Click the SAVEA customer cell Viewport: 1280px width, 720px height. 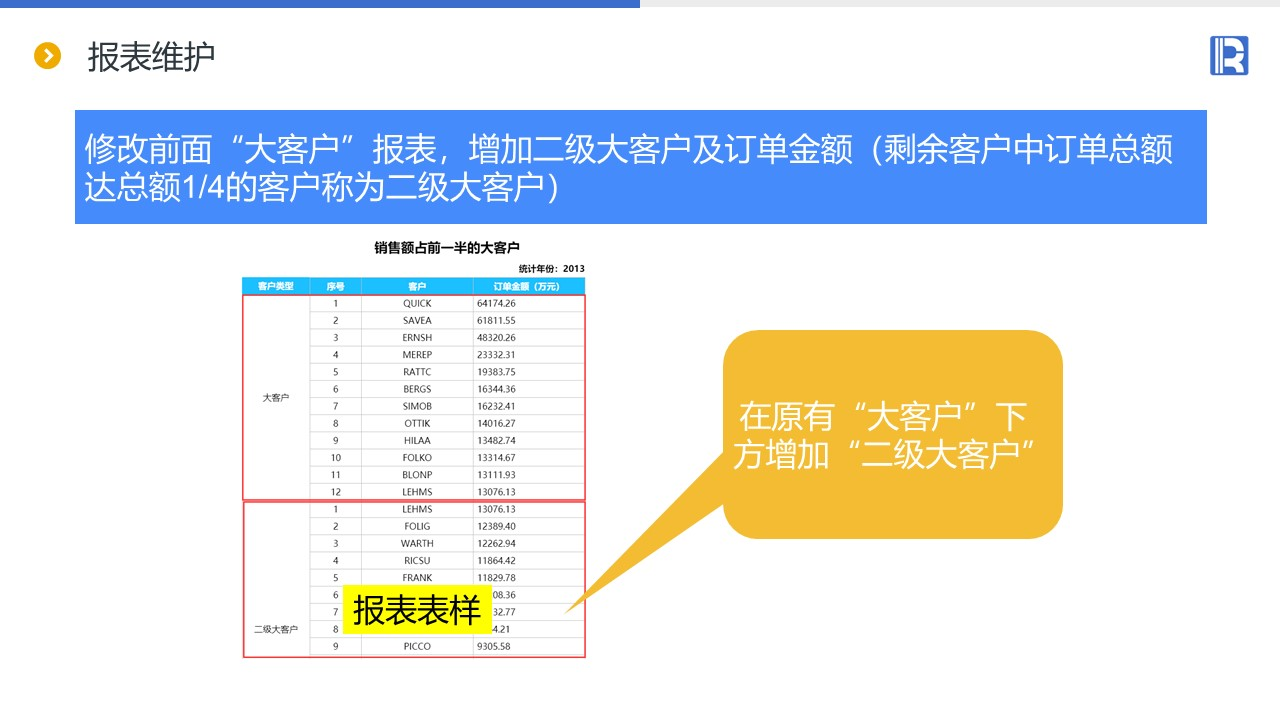pyautogui.click(x=417, y=320)
